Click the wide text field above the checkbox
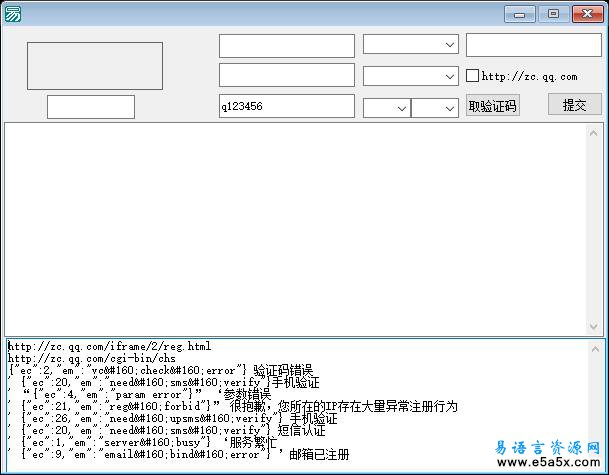Viewport: 609px width, 475px height. (533, 45)
